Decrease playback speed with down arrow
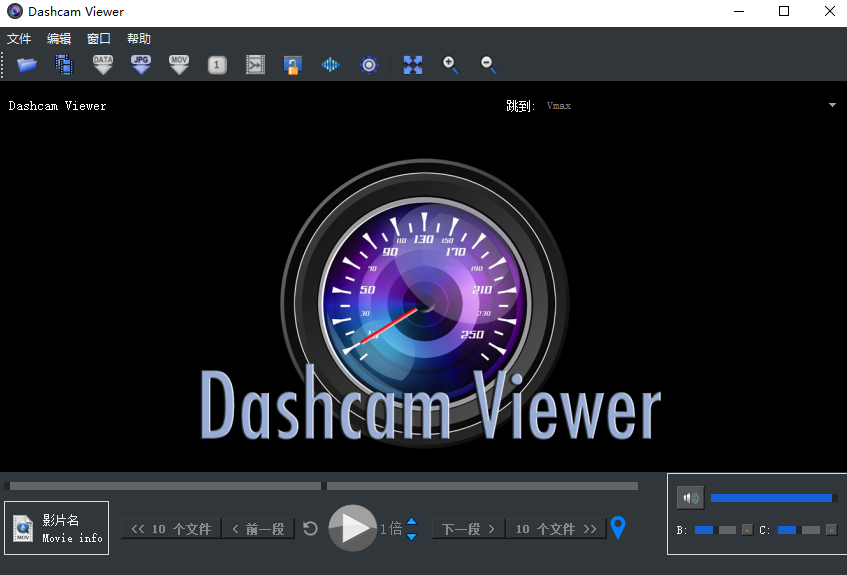 (412, 536)
